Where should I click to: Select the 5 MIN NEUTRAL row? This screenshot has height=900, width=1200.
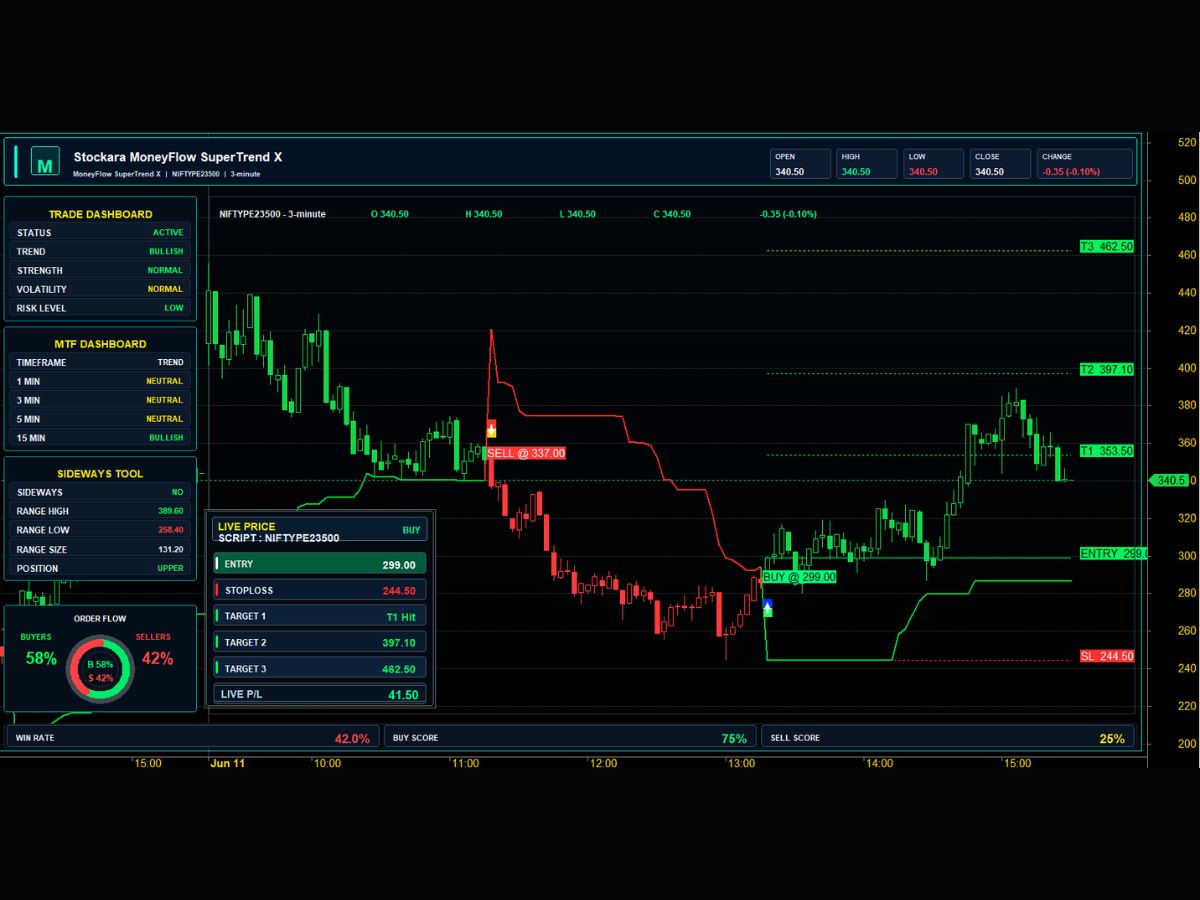(100, 419)
